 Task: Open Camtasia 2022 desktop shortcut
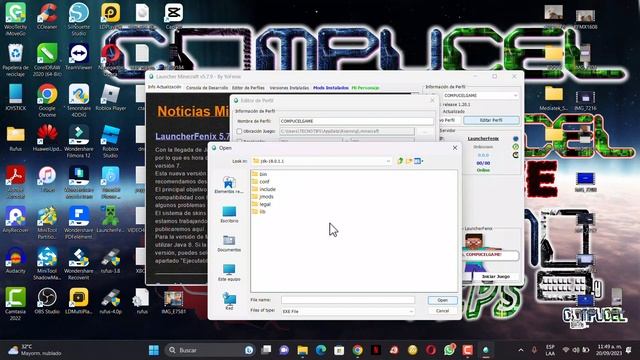[16, 304]
